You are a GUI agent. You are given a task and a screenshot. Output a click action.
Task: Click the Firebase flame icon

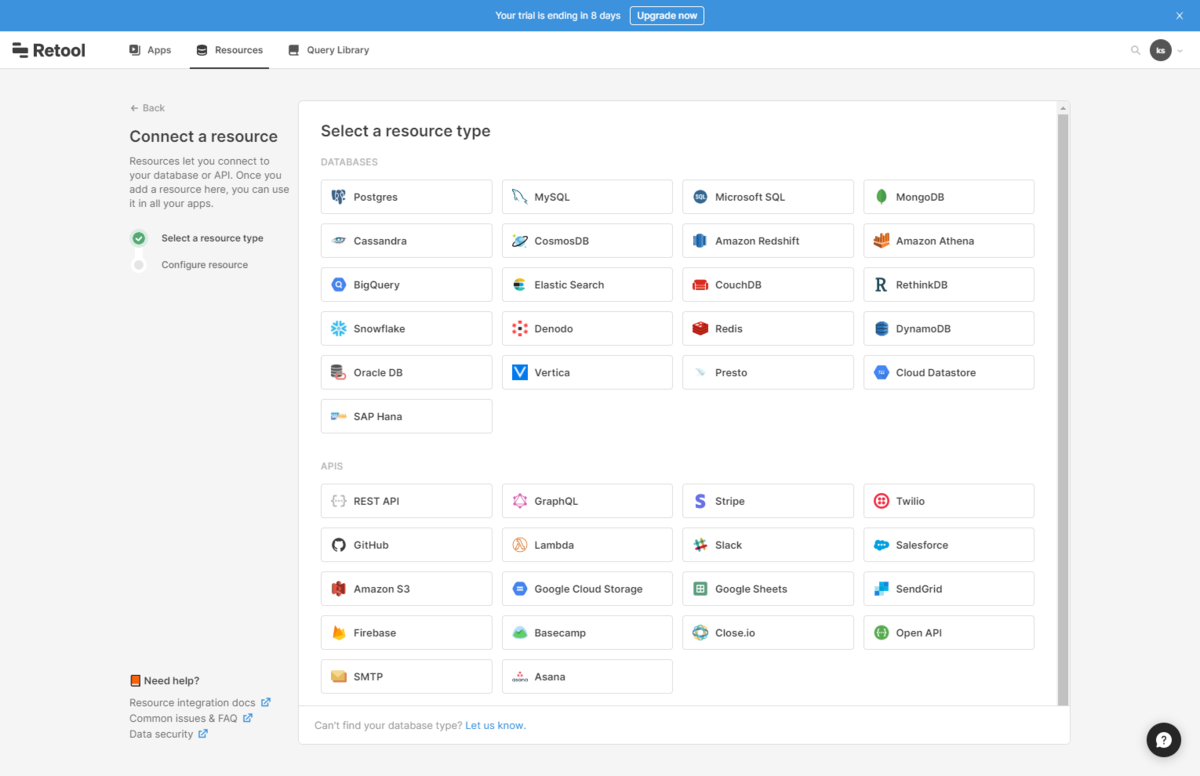click(x=339, y=633)
